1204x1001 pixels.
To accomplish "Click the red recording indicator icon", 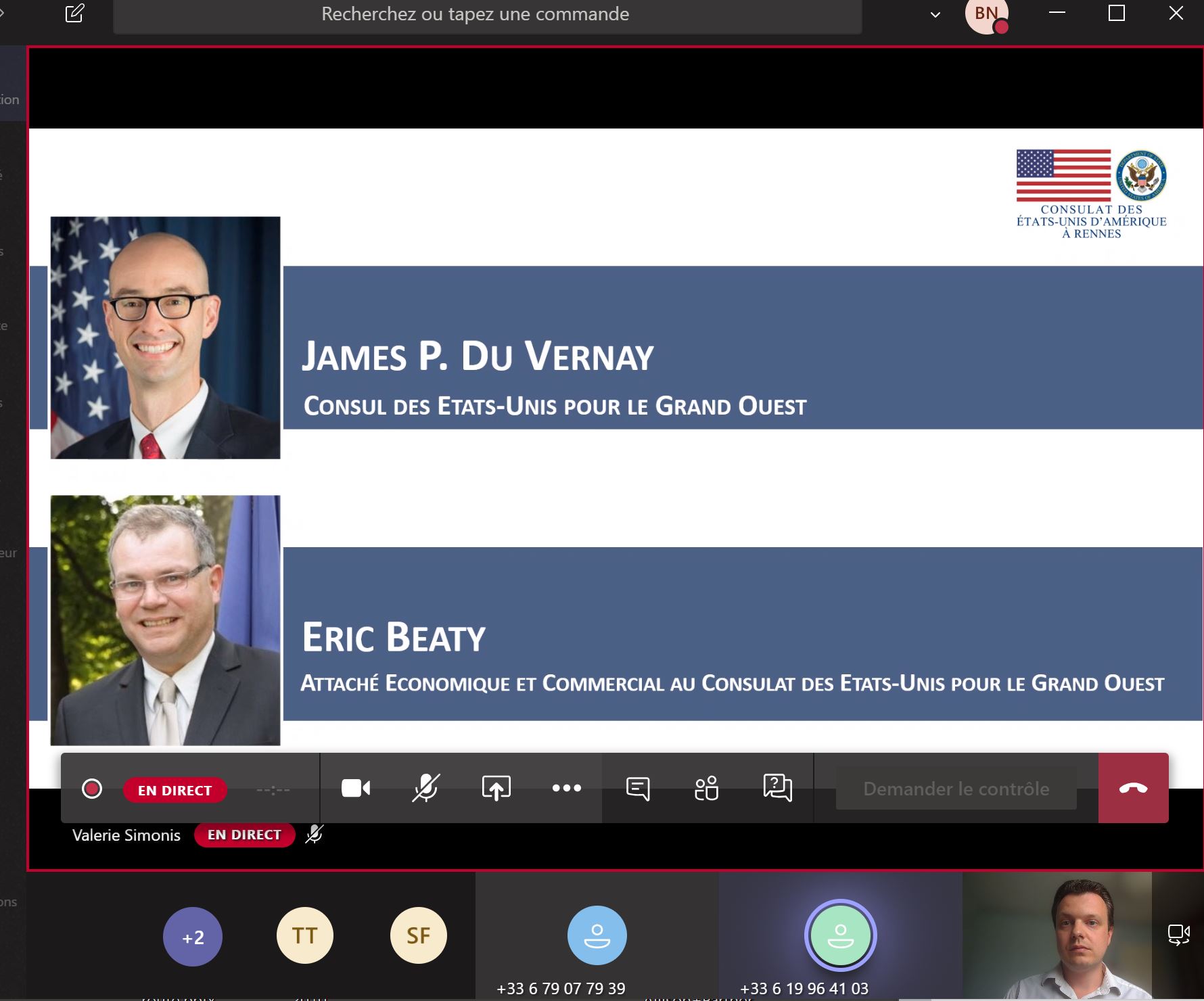I will coord(92,789).
